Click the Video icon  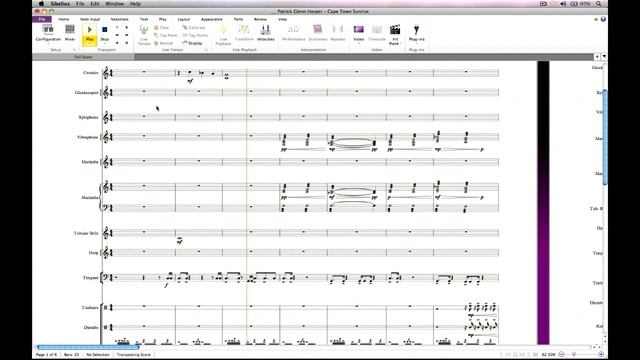(358, 30)
